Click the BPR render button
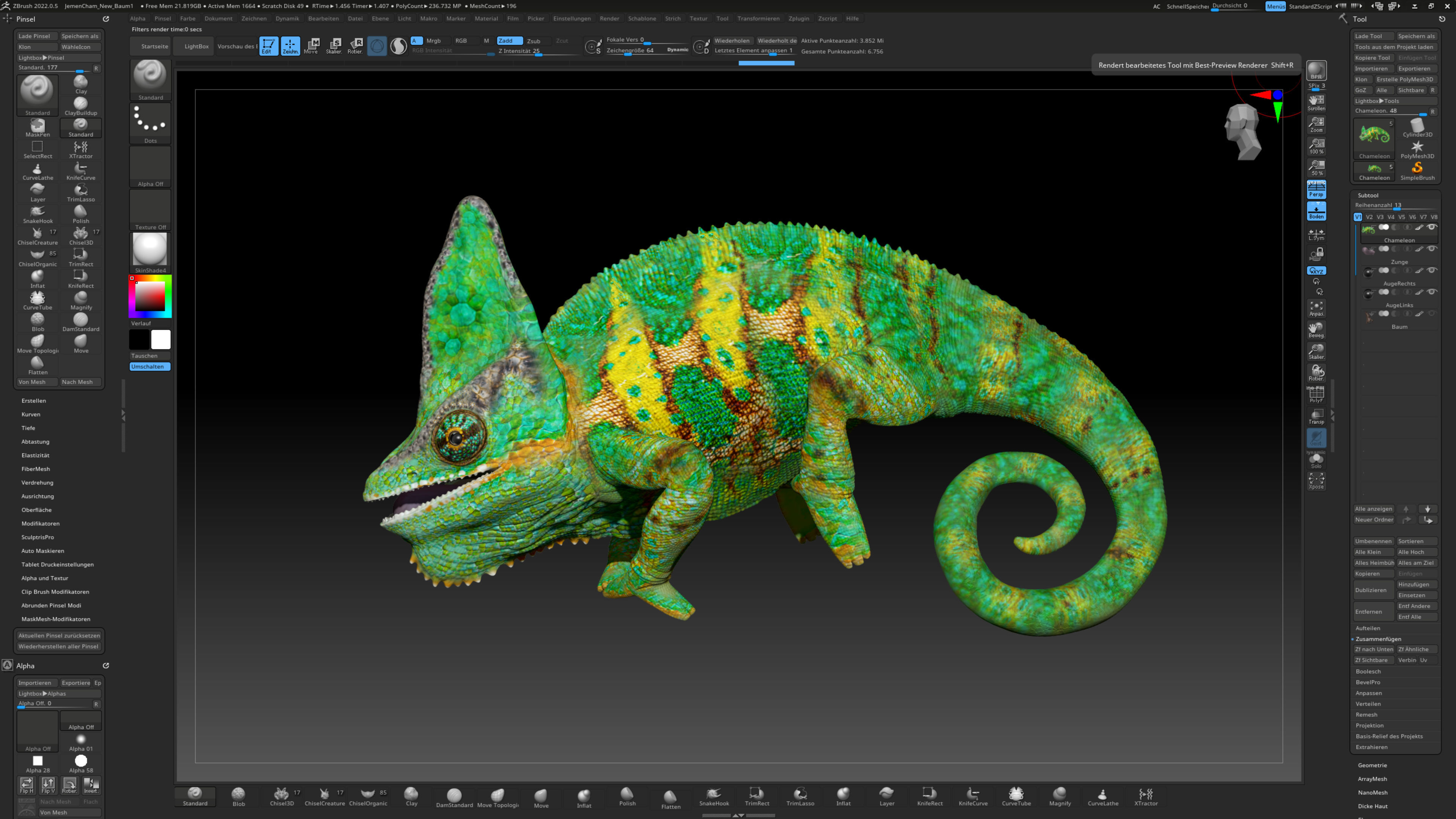The width and height of the screenshot is (1456, 819). pos(1316,71)
